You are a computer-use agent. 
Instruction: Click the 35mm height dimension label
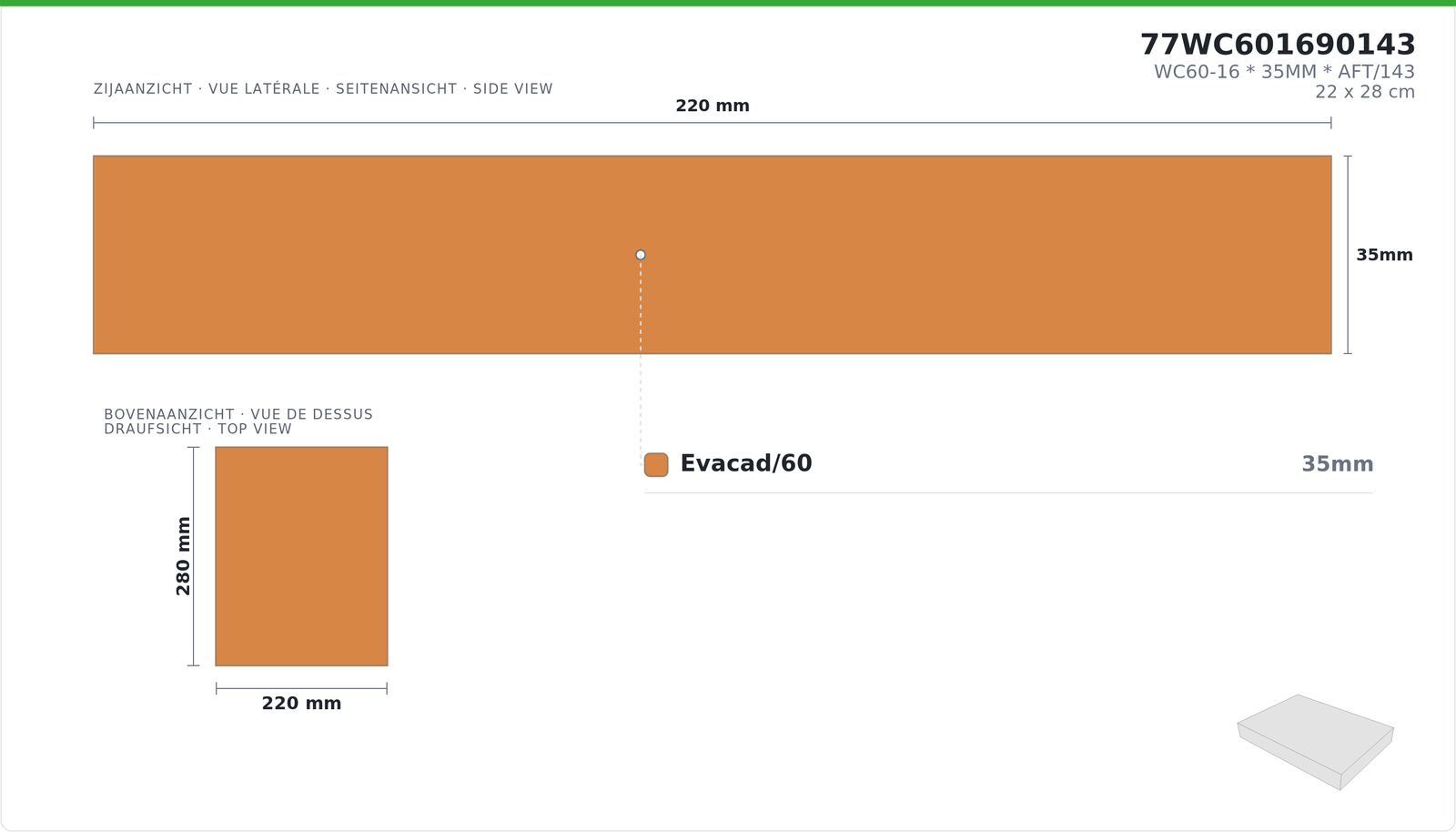click(x=1384, y=255)
